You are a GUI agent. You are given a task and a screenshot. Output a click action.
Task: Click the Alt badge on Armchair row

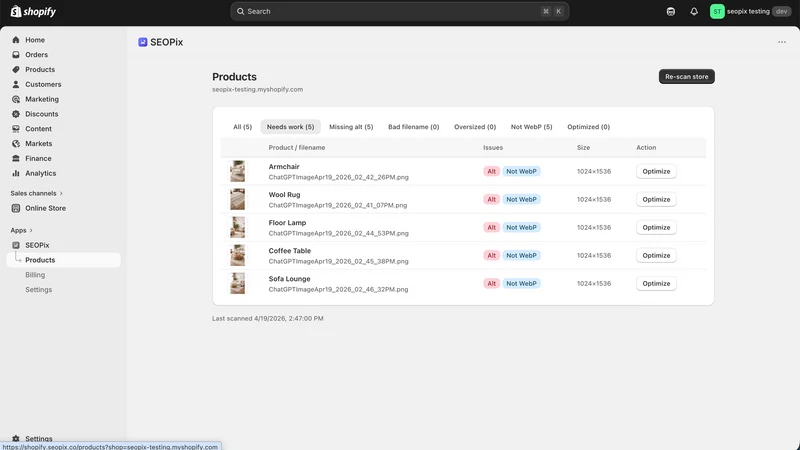491,171
